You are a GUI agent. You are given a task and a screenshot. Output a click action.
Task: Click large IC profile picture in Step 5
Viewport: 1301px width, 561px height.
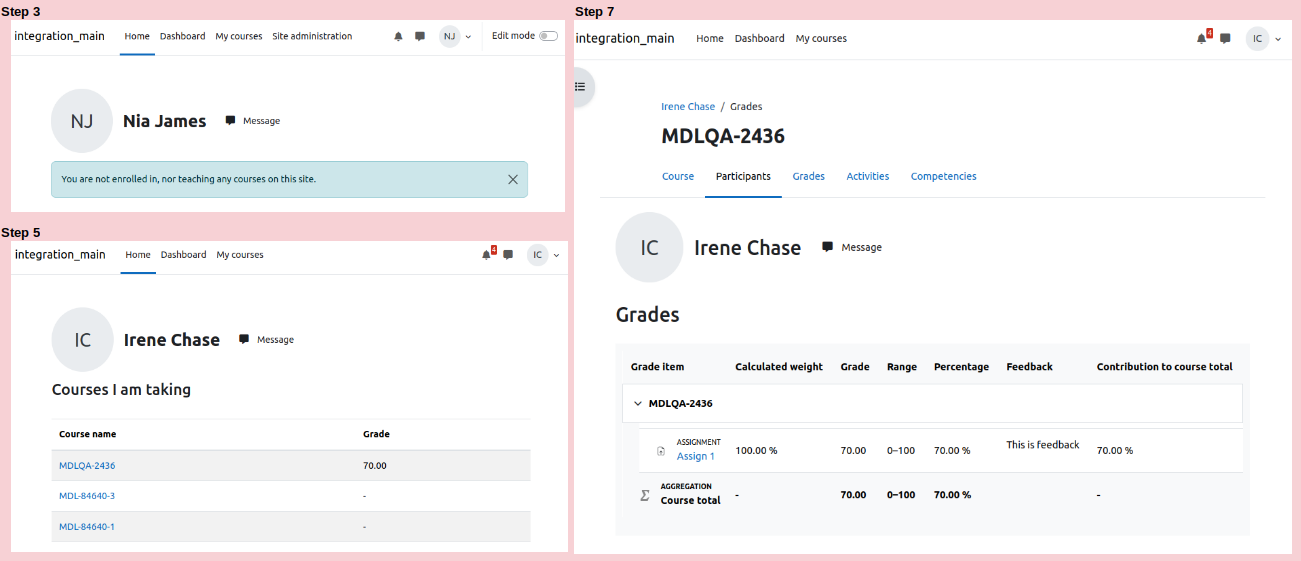[x=83, y=340]
